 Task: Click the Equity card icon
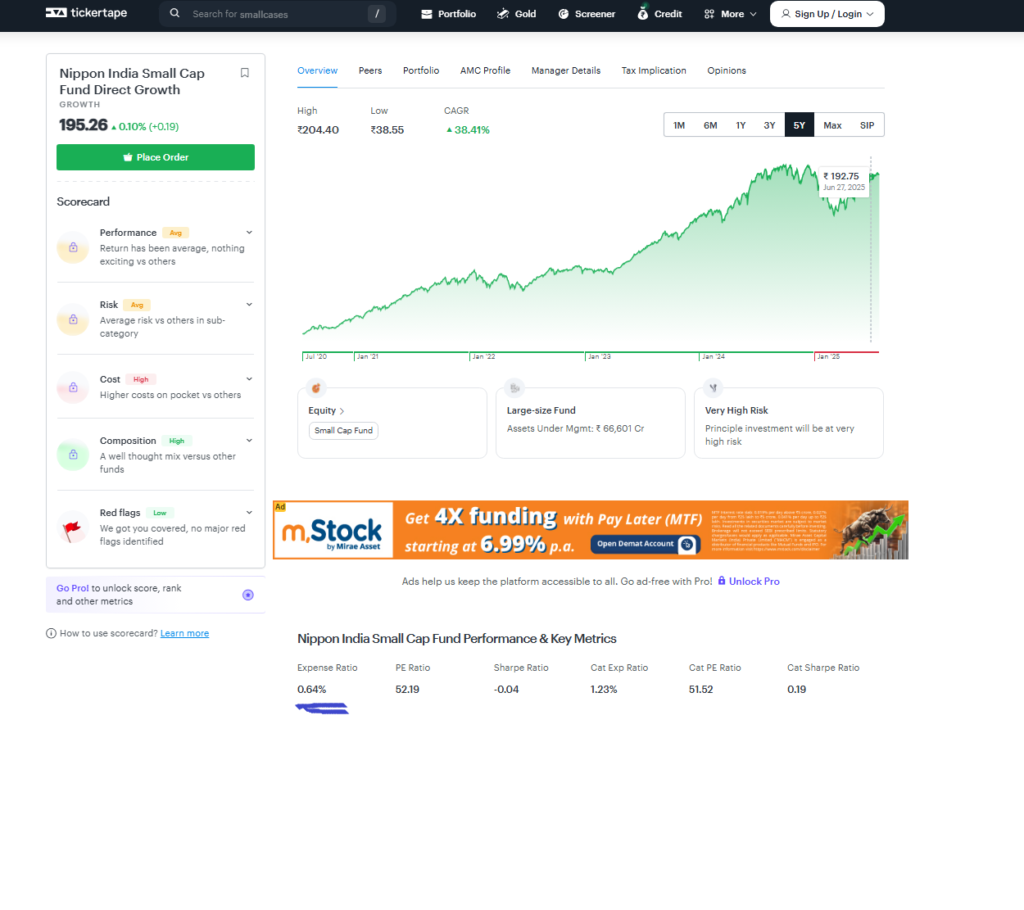click(x=316, y=388)
